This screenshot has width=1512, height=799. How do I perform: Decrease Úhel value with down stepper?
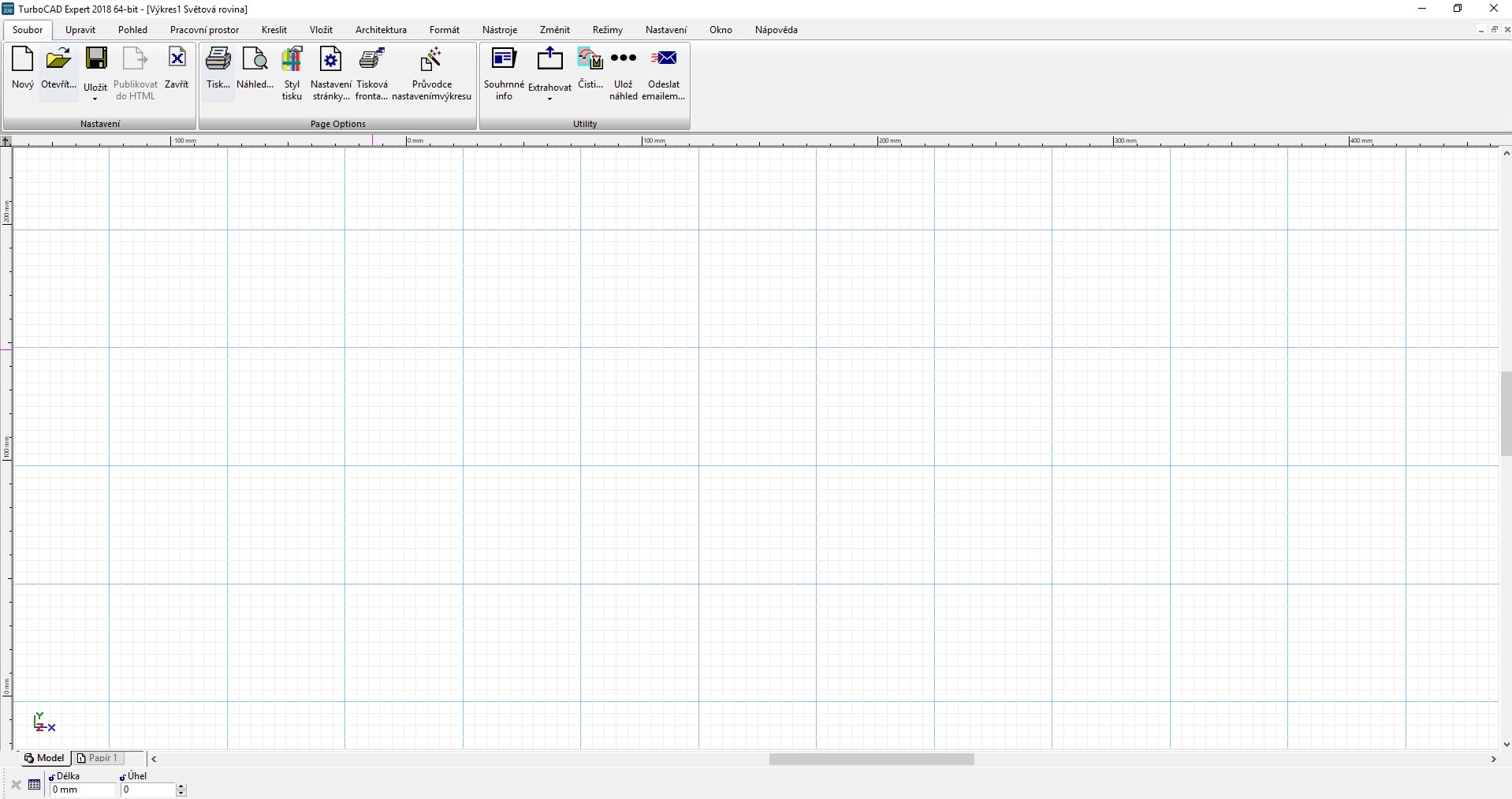click(181, 793)
